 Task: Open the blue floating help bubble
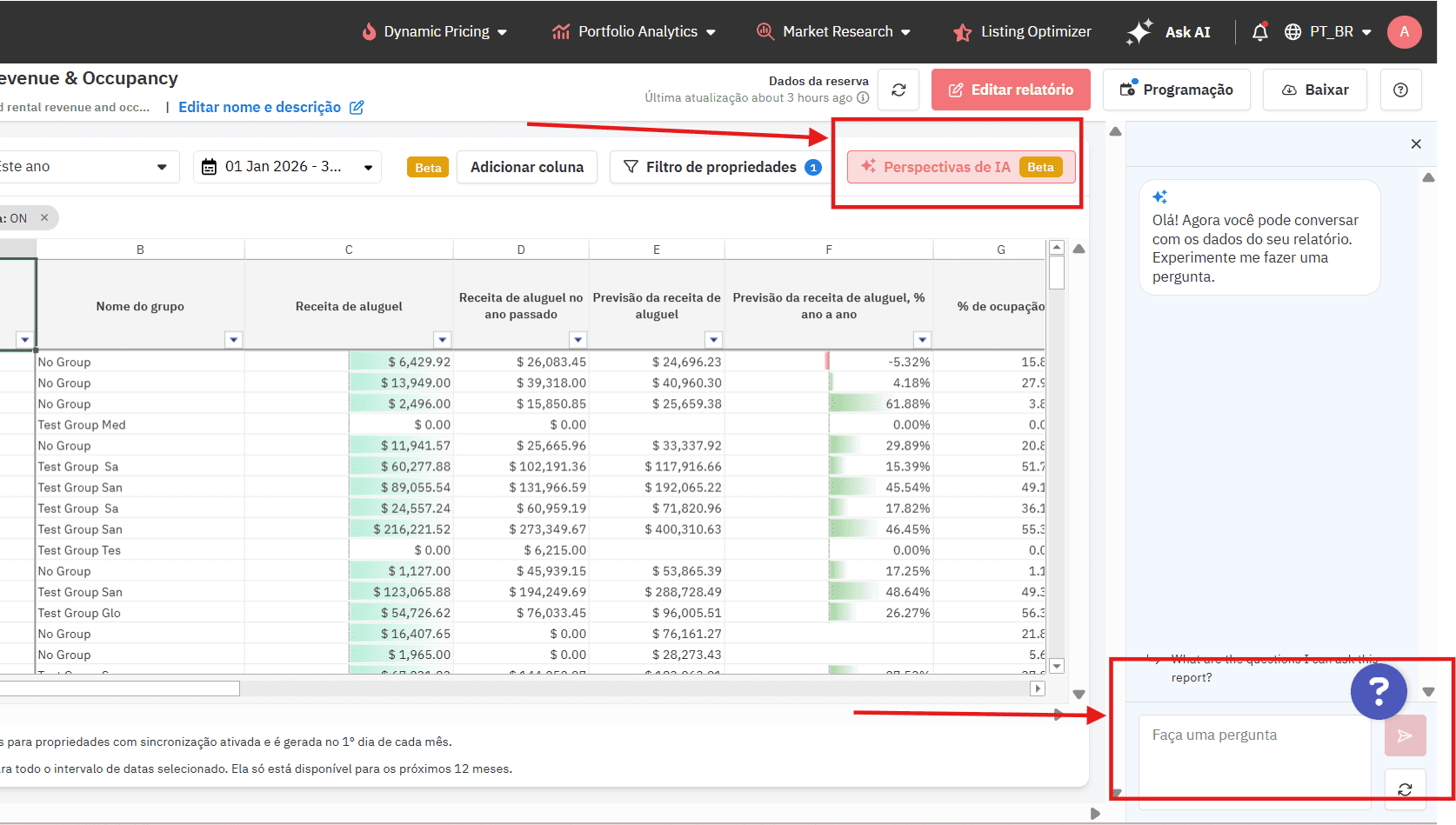pyautogui.click(x=1379, y=691)
